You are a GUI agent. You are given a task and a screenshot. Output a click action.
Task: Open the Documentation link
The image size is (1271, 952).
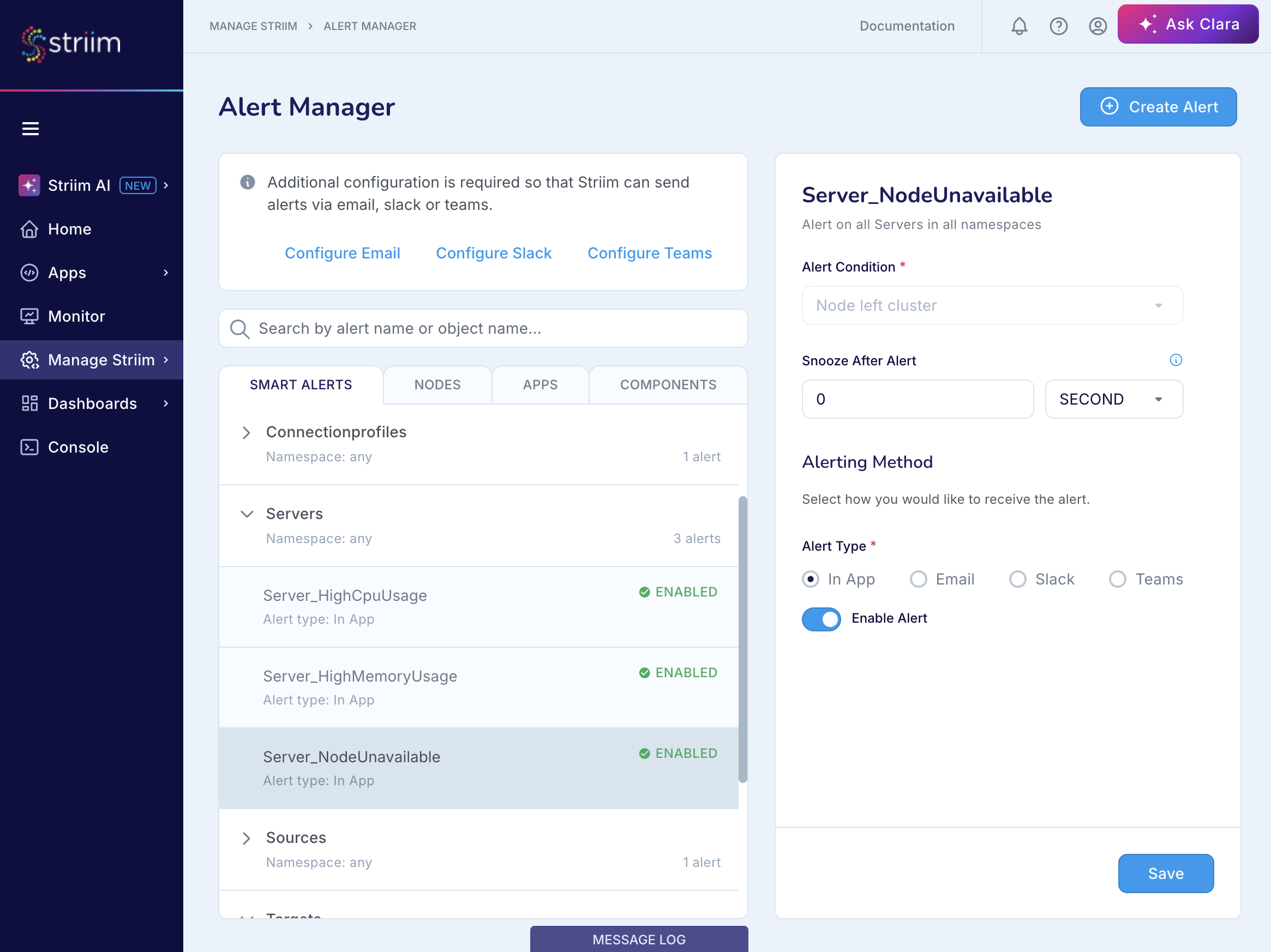(x=907, y=26)
